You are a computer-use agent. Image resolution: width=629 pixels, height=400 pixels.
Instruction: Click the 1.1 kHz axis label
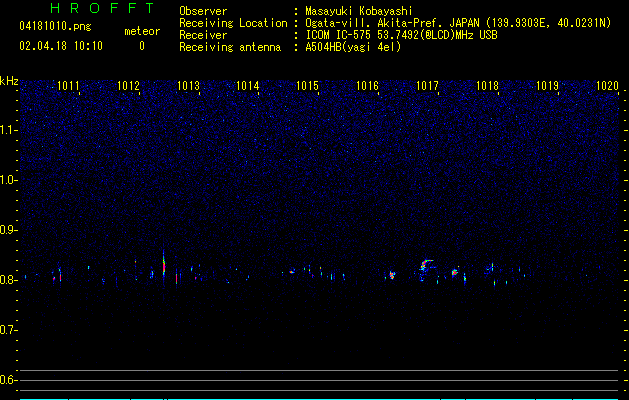tap(7, 130)
